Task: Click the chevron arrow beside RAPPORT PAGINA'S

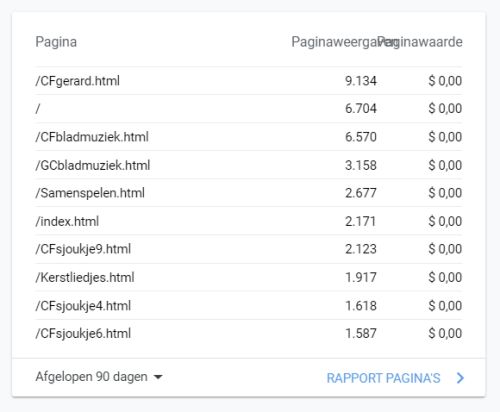Action: click(x=460, y=378)
